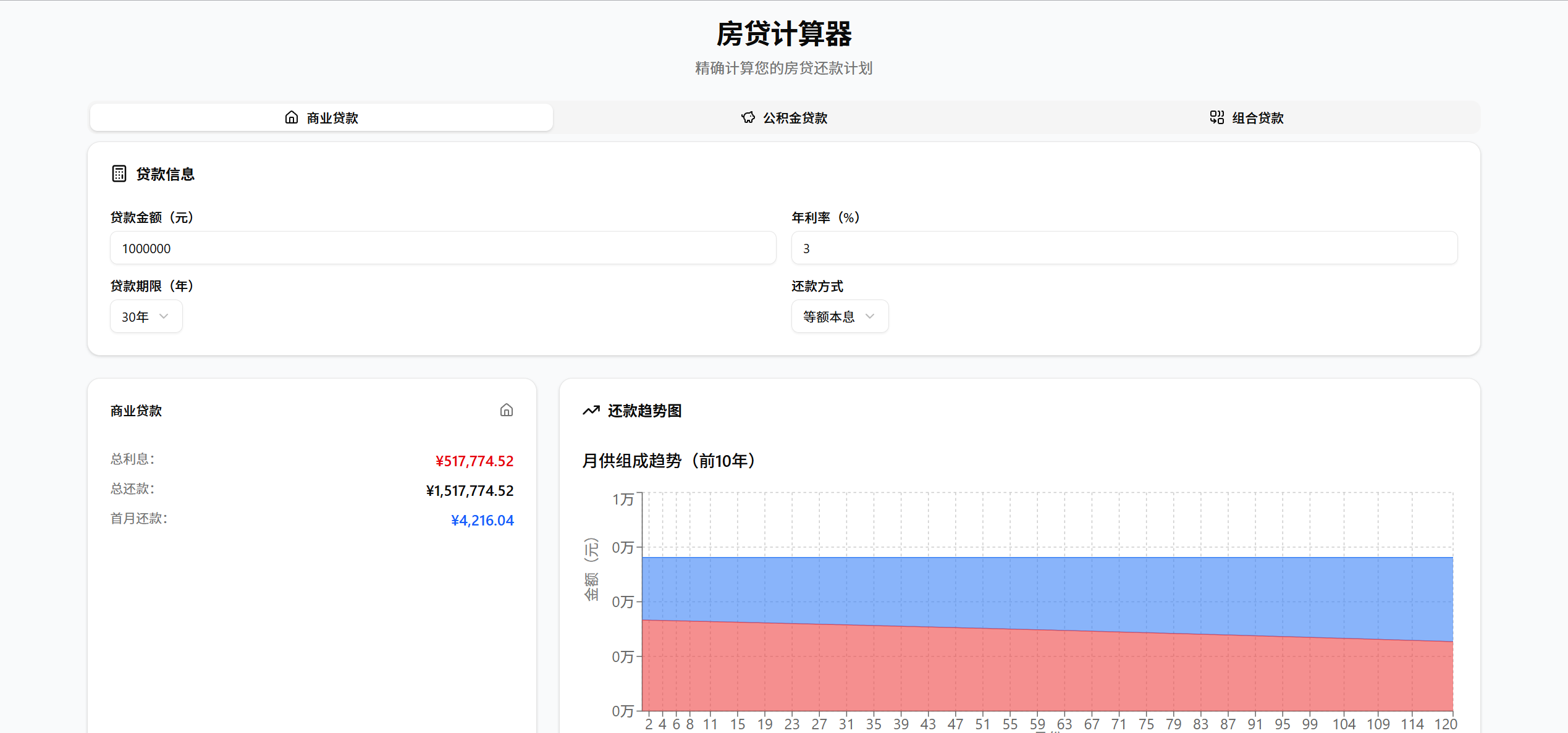Click the 贷款金额 input field
The width and height of the screenshot is (1568, 733).
pyautogui.click(x=442, y=248)
